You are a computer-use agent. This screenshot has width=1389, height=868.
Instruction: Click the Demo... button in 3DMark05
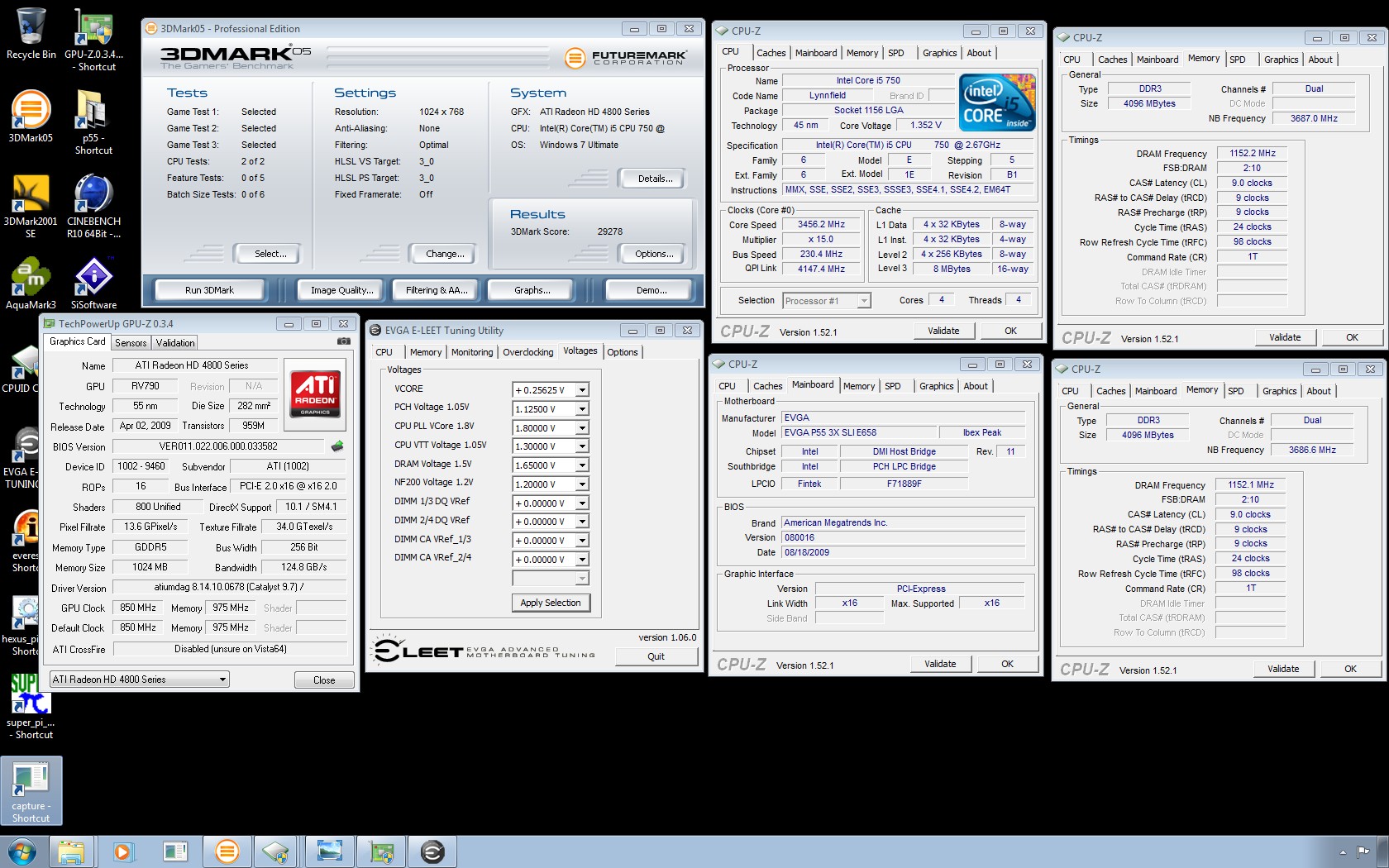point(652,290)
